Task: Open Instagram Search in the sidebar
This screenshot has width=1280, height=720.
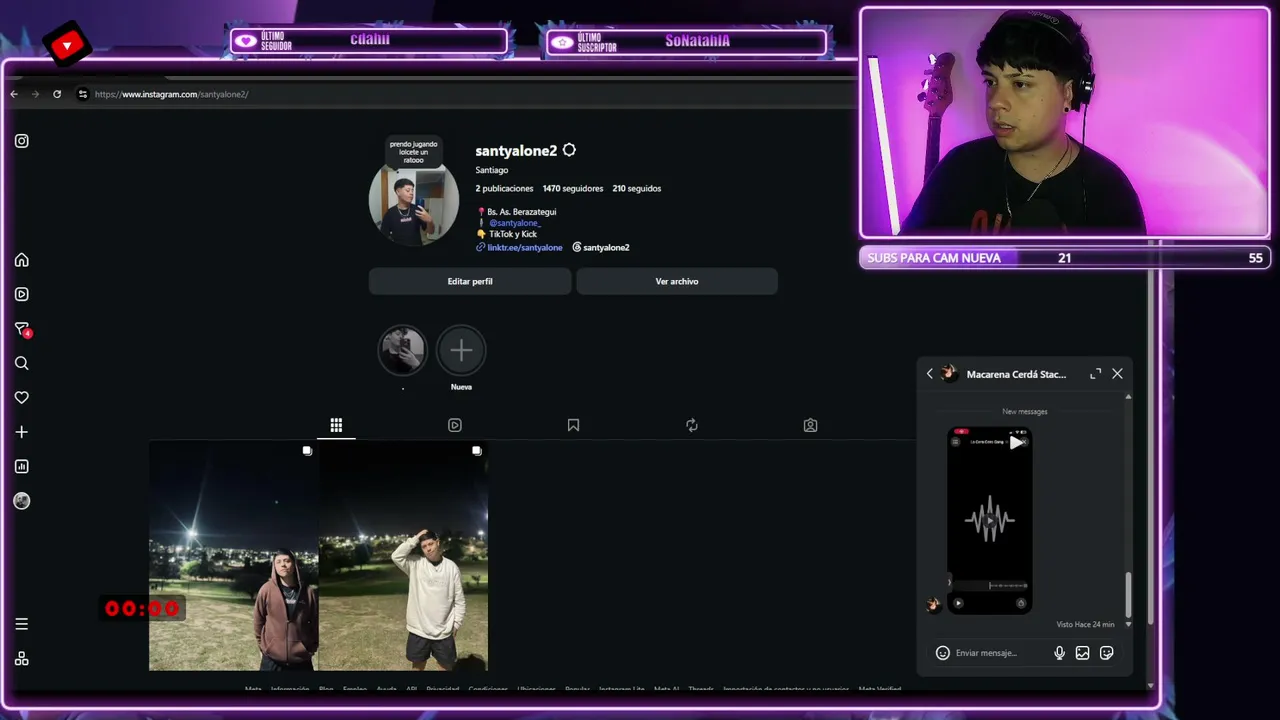Action: tap(21, 363)
